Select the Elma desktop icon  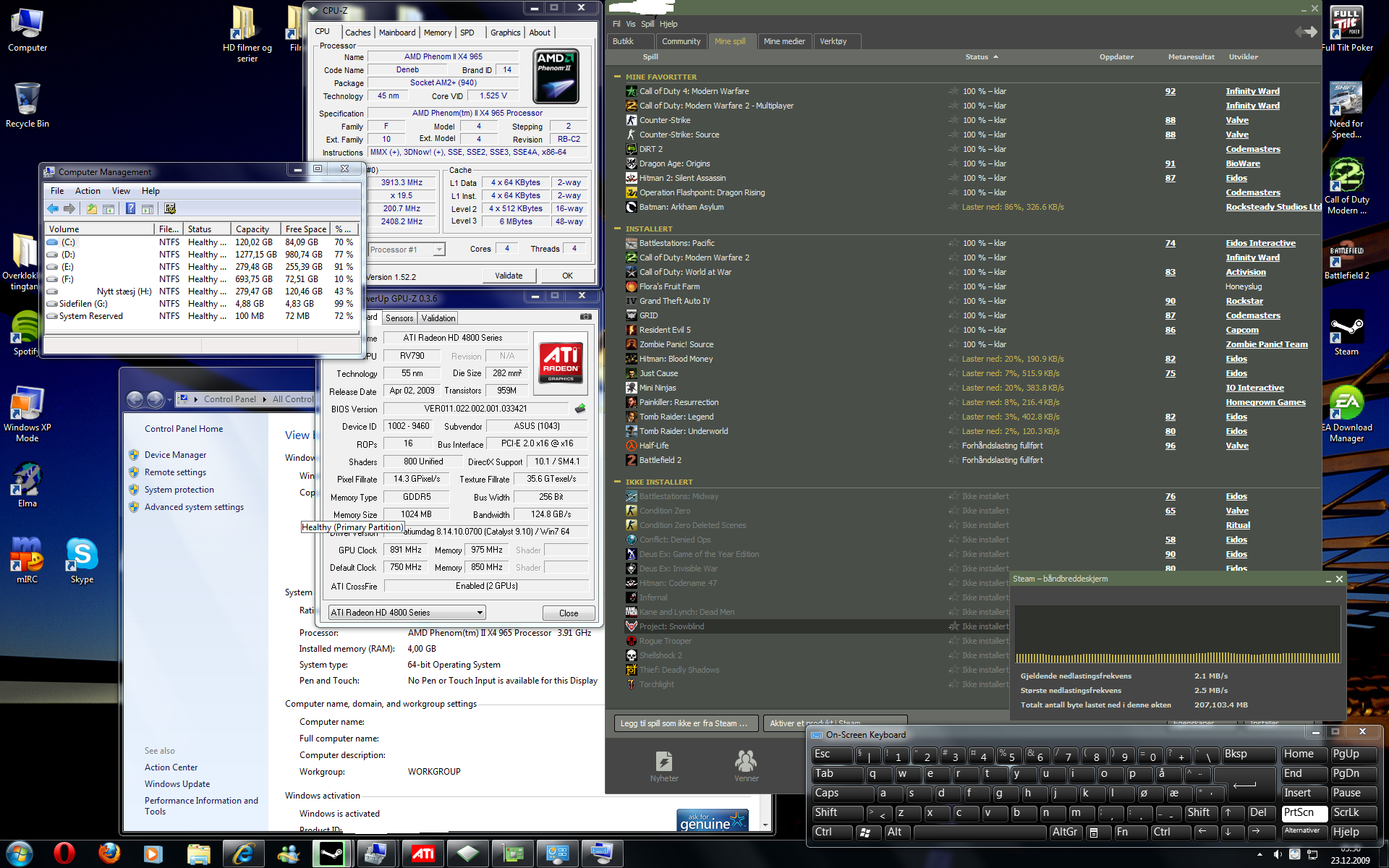(27, 485)
